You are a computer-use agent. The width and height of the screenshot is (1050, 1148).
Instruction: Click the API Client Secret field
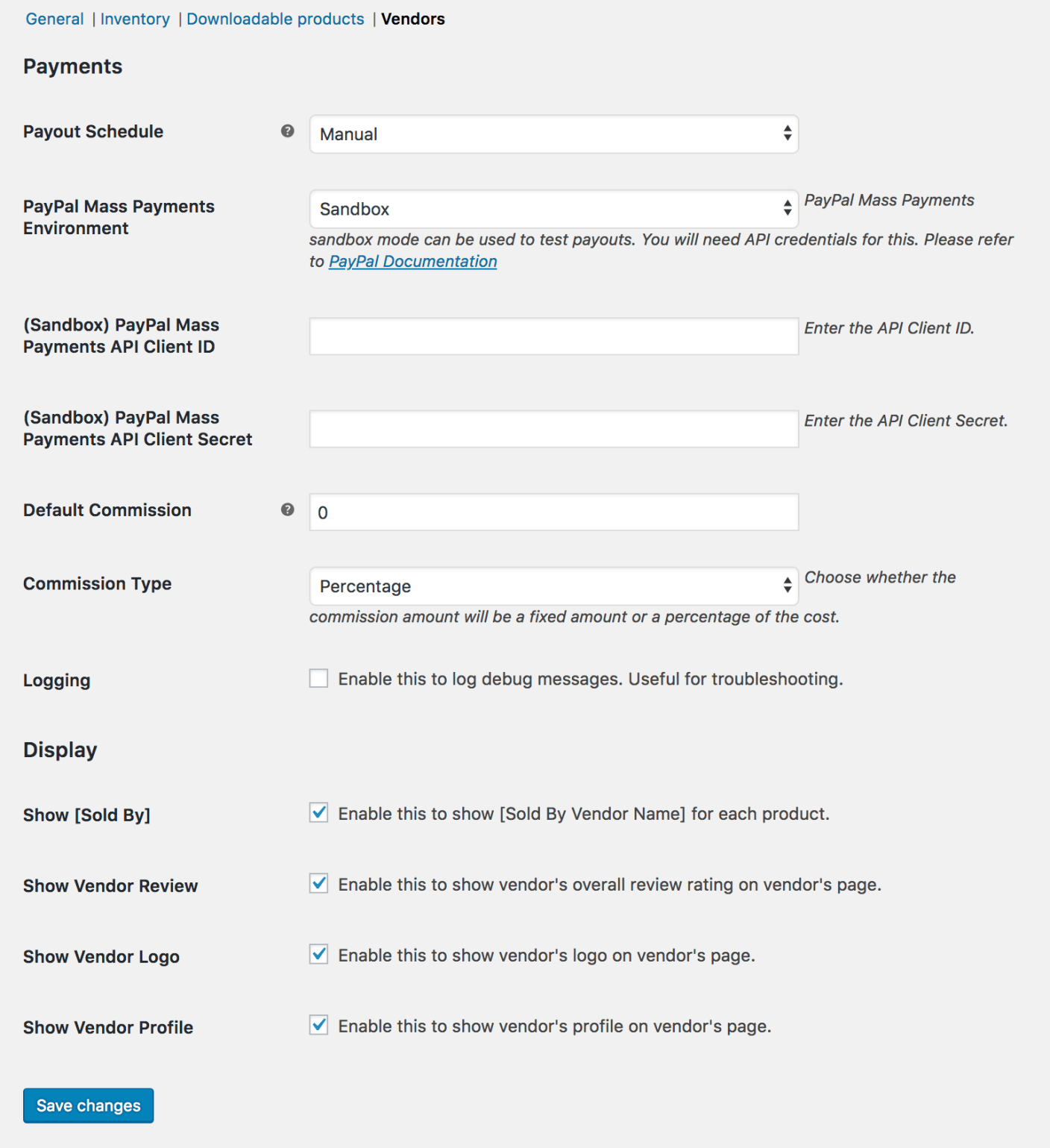point(553,429)
